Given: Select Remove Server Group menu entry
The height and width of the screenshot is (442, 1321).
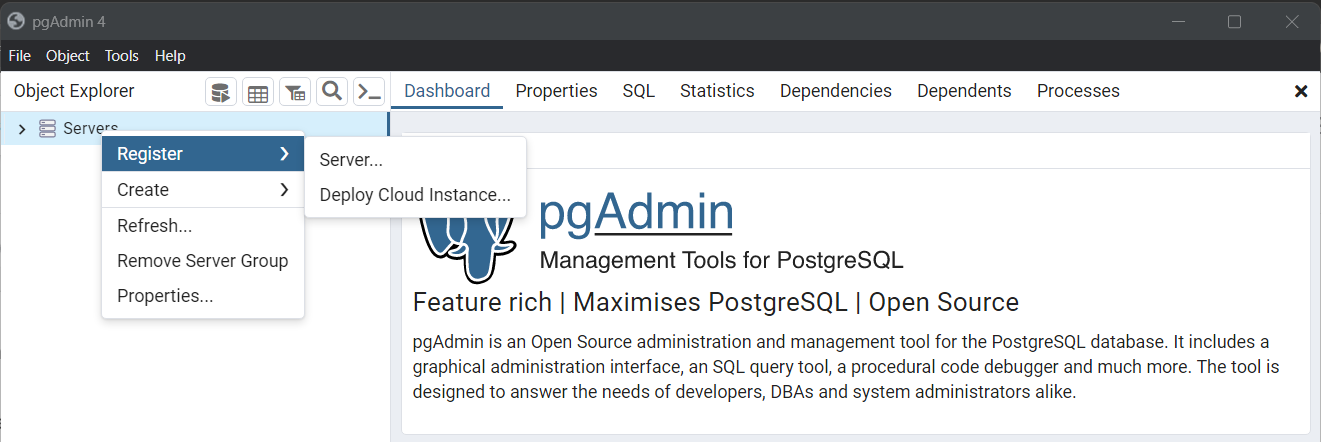Looking at the screenshot, I should coord(203,261).
